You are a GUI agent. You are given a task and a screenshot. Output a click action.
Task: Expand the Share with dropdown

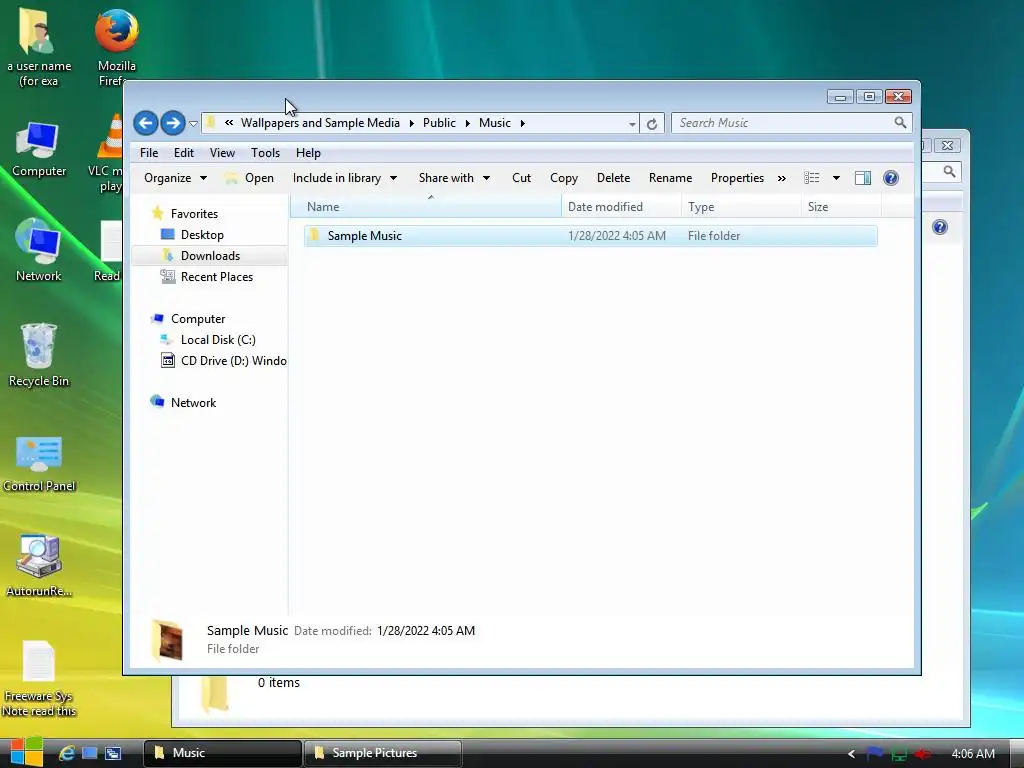[455, 178]
